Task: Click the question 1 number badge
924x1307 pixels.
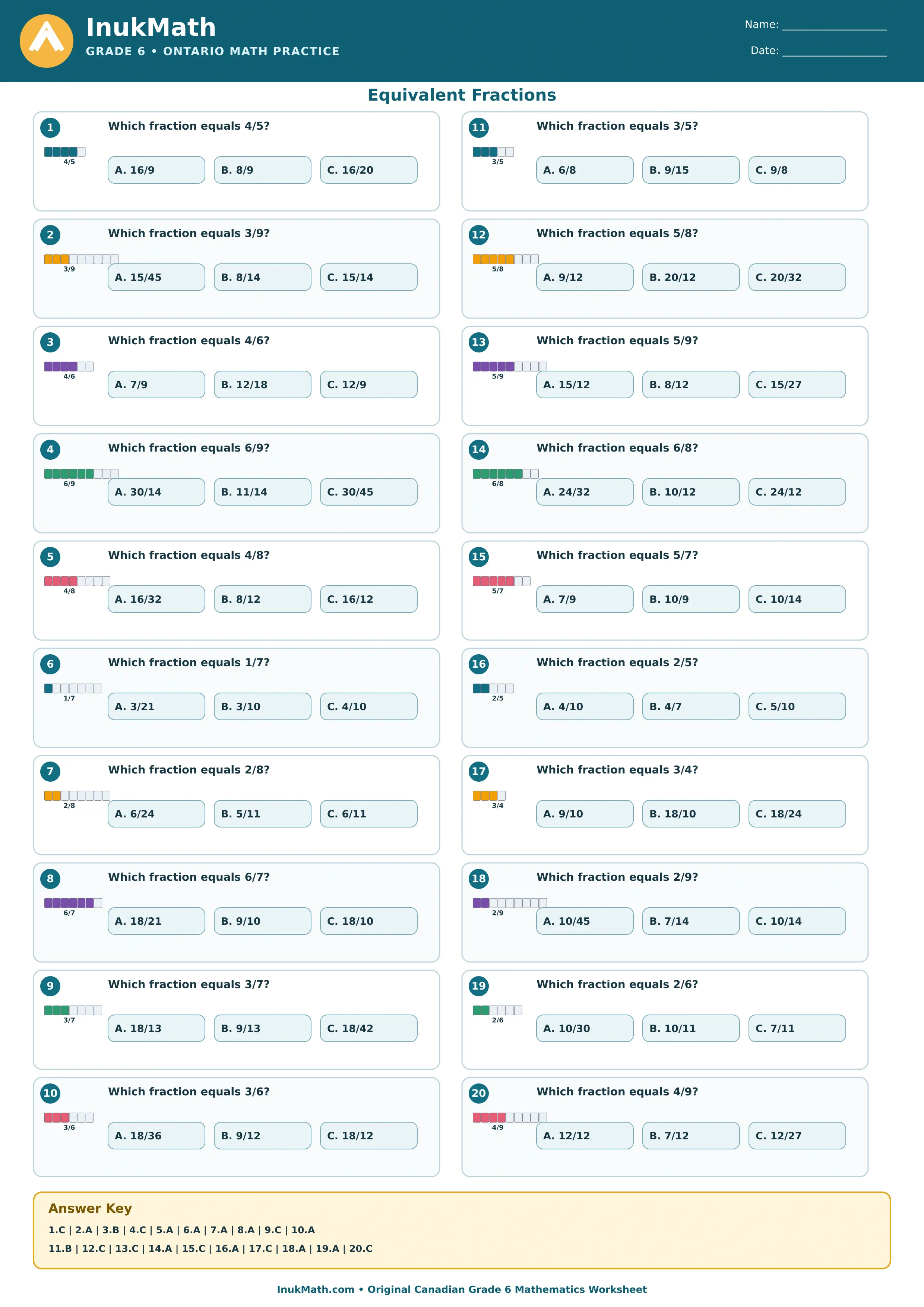Action: click(50, 127)
